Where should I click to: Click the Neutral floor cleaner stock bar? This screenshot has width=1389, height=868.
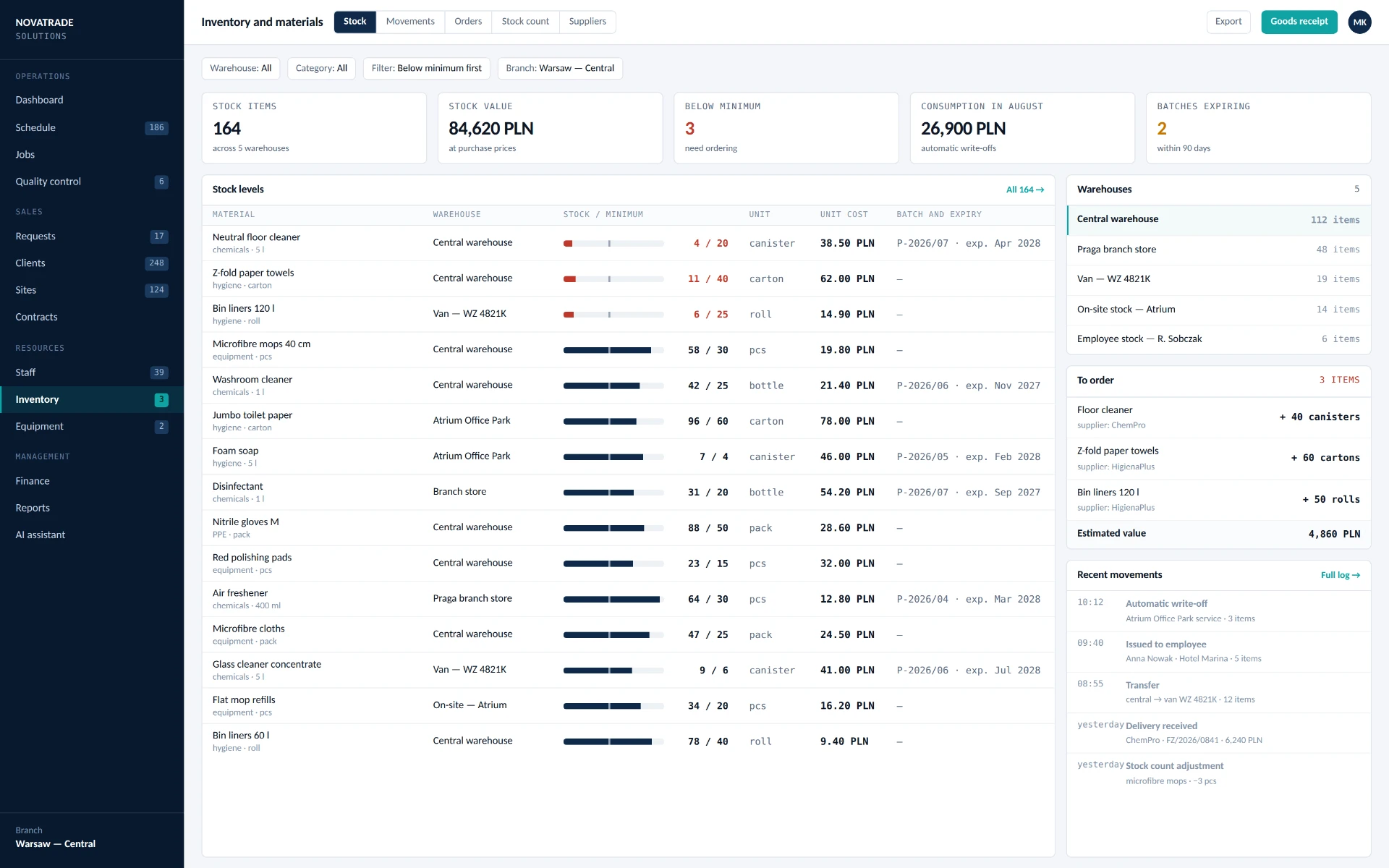coord(613,244)
